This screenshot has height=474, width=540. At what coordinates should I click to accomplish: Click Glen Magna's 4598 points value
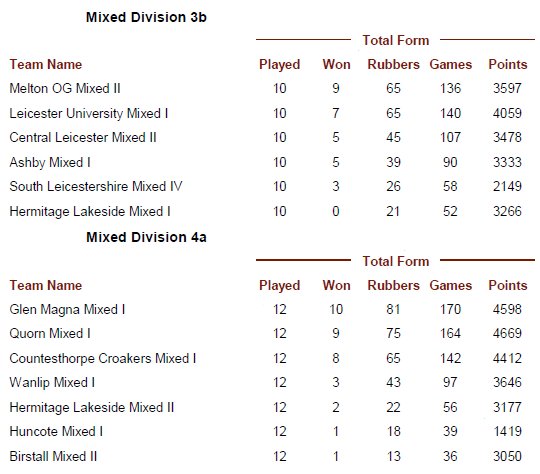tap(507, 309)
